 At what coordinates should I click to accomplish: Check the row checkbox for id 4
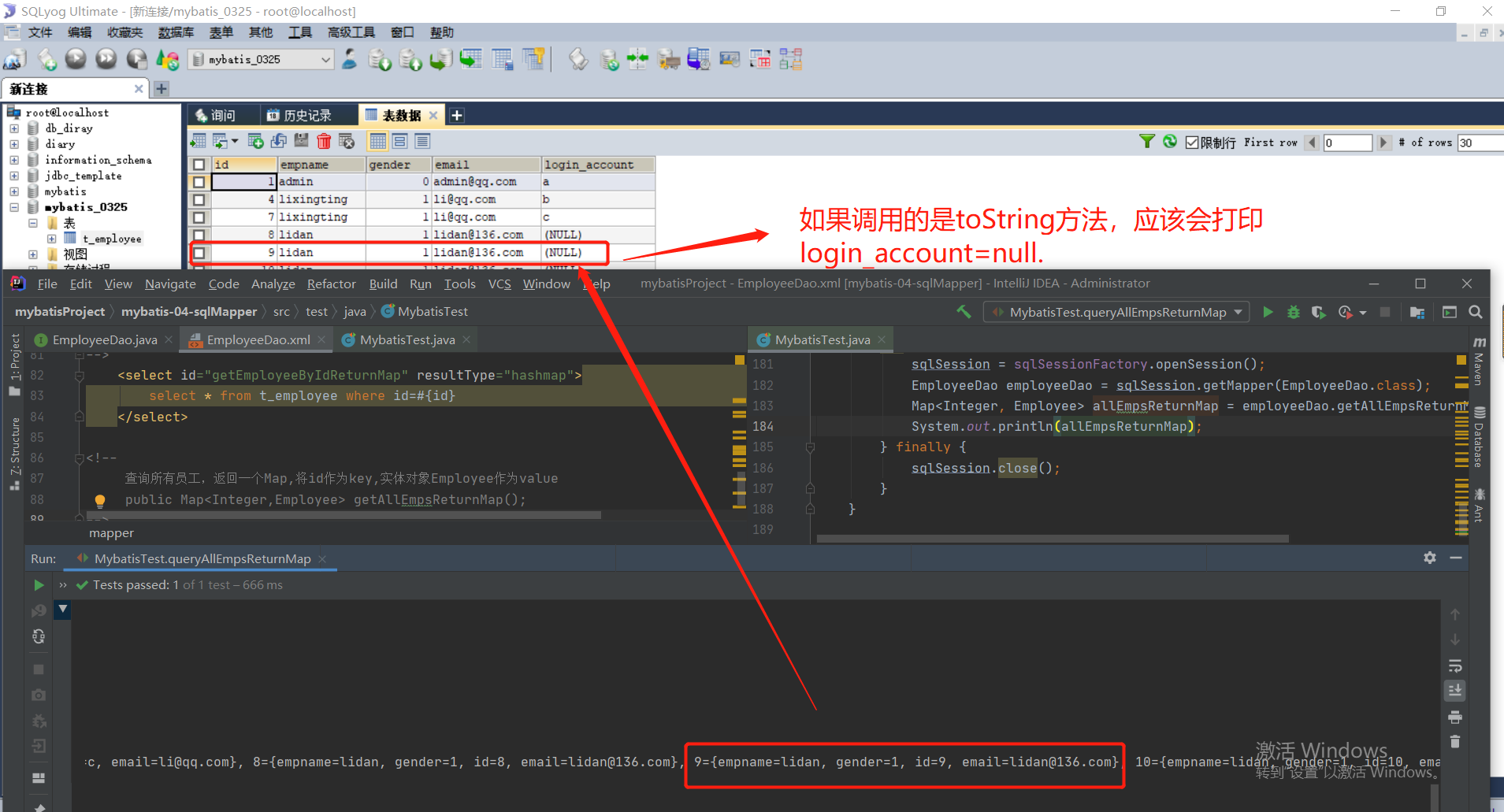(x=199, y=200)
